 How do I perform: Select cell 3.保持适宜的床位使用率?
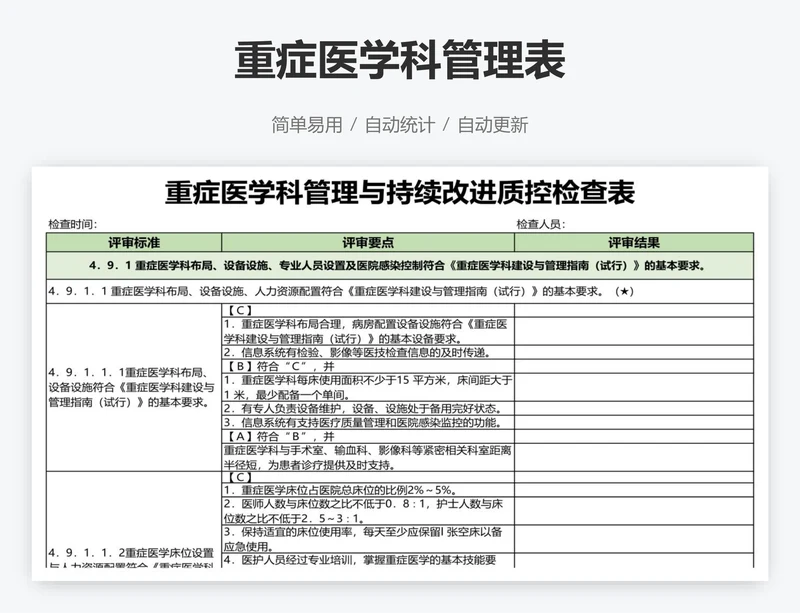click(x=368, y=539)
